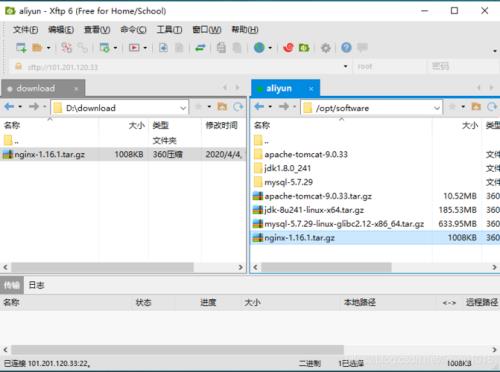Sort local pane by 修改时间 column
This screenshot has height=372, width=500.
(x=221, y=125)
